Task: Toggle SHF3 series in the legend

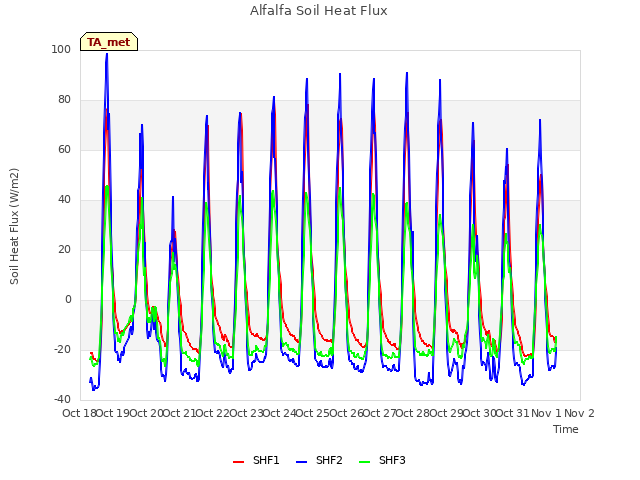Action: click(x=382, y=460)
